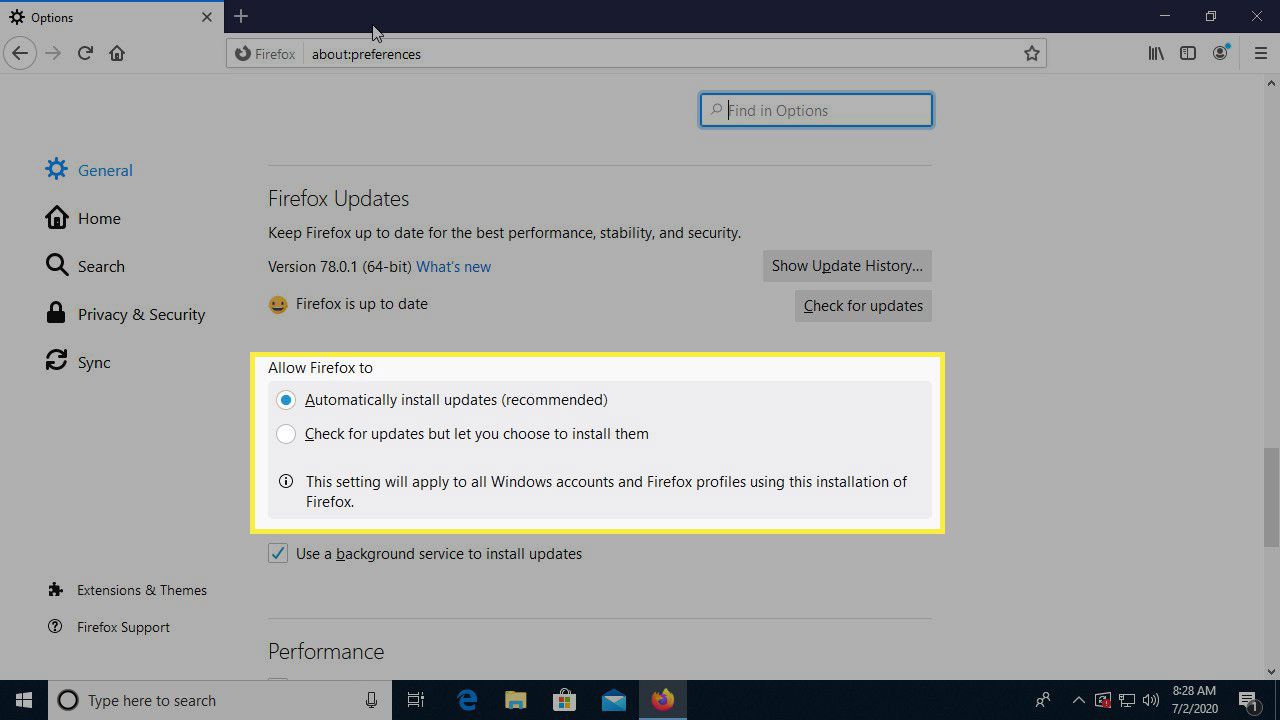Viewport: 1280px width, 720px height.
Task: Open the notification center icon
Action: (1250, 700)
